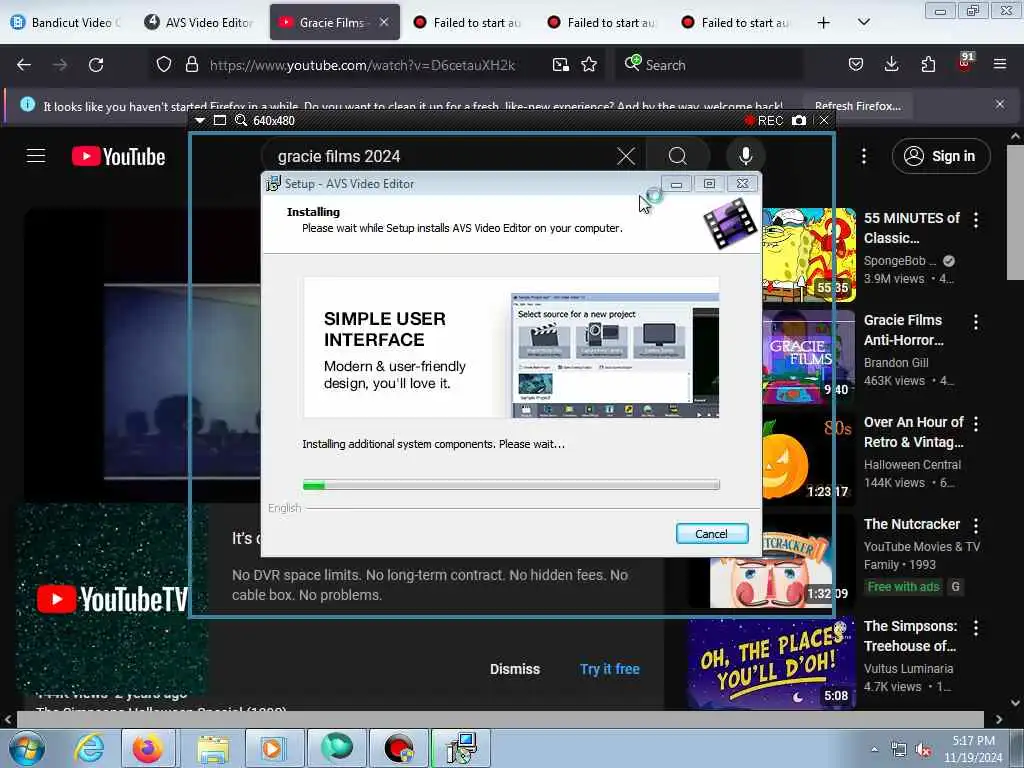The width and height of the screenshot is (1024, 768).
Task: Switch to third Failed to start tab
Action: pos(735,22)
